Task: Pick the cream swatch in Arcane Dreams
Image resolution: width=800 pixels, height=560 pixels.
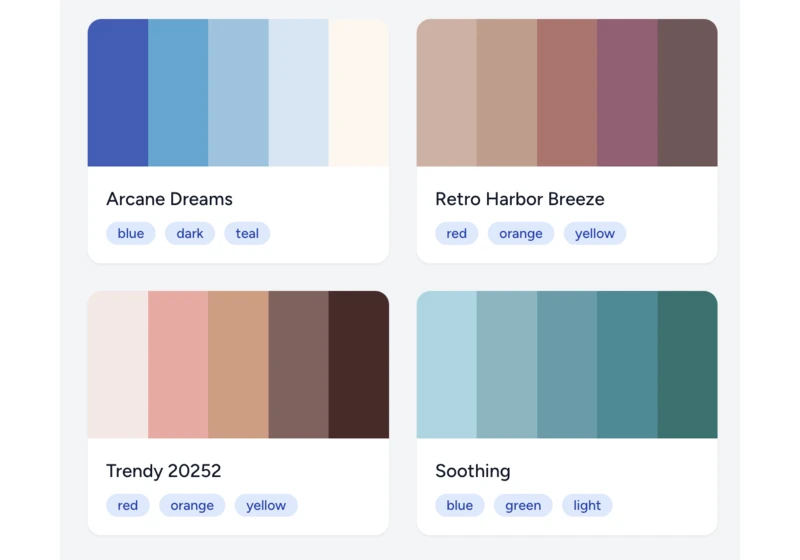Action: click(359, 92)
